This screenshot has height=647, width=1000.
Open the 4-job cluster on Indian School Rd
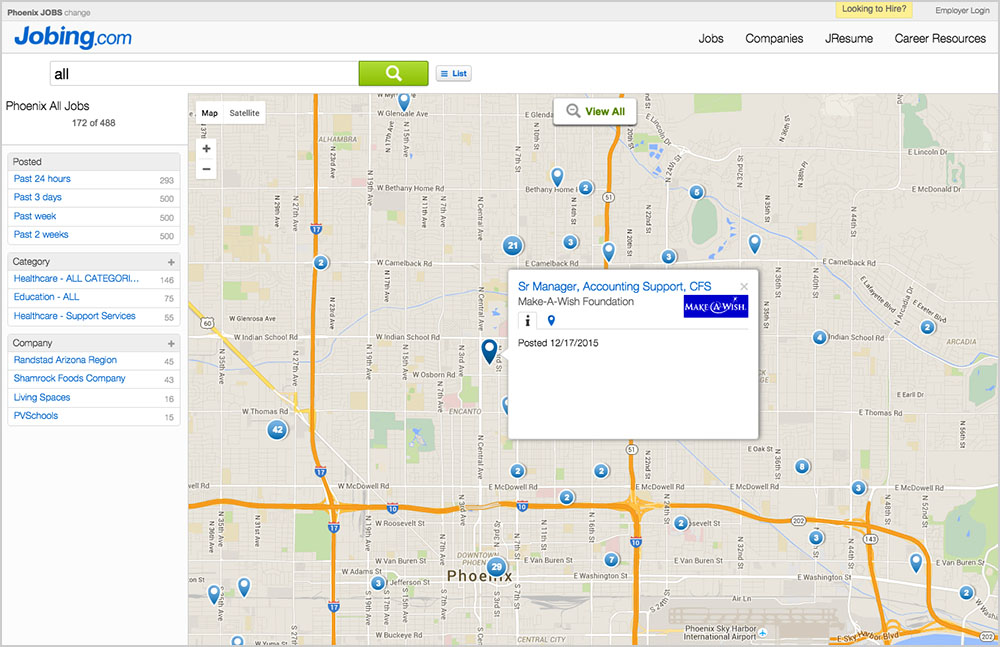pos(820,338)
